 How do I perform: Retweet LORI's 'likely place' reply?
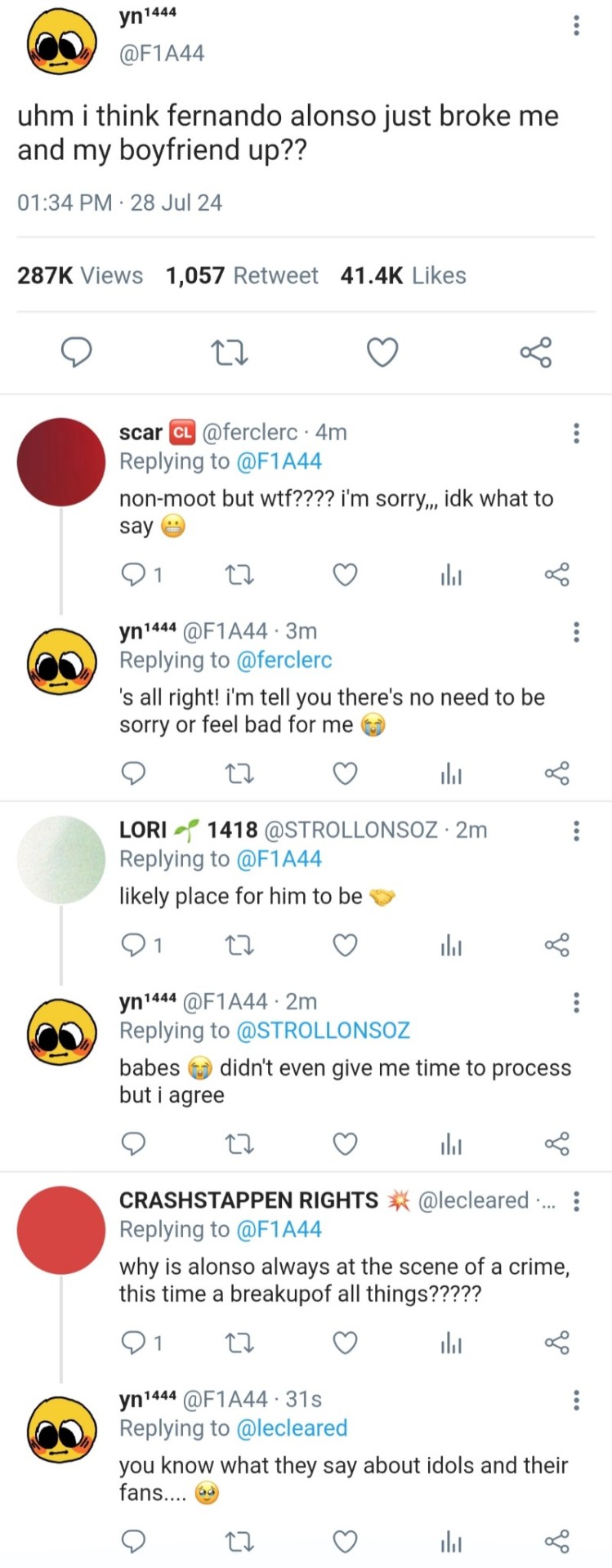point(239,946)
